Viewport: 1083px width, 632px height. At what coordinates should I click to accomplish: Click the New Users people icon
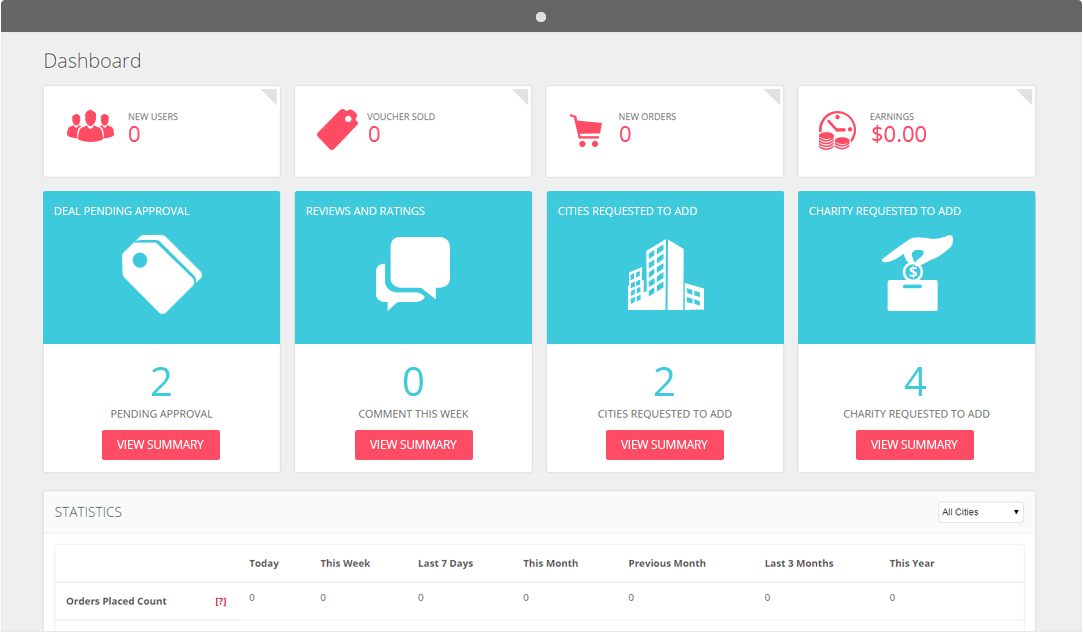point(90,127)
